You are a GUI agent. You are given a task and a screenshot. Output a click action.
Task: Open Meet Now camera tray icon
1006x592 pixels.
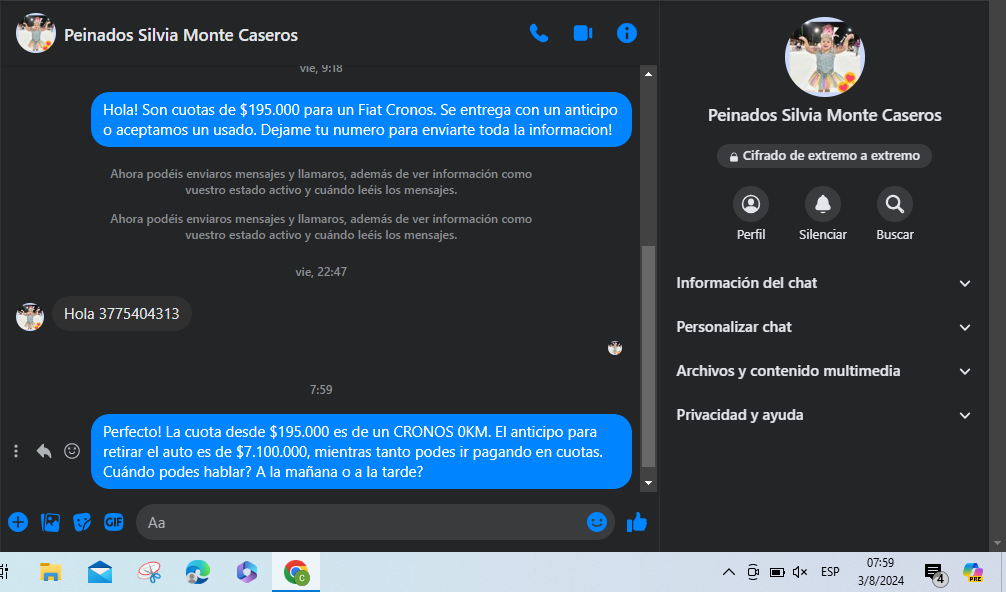point(753,571)
